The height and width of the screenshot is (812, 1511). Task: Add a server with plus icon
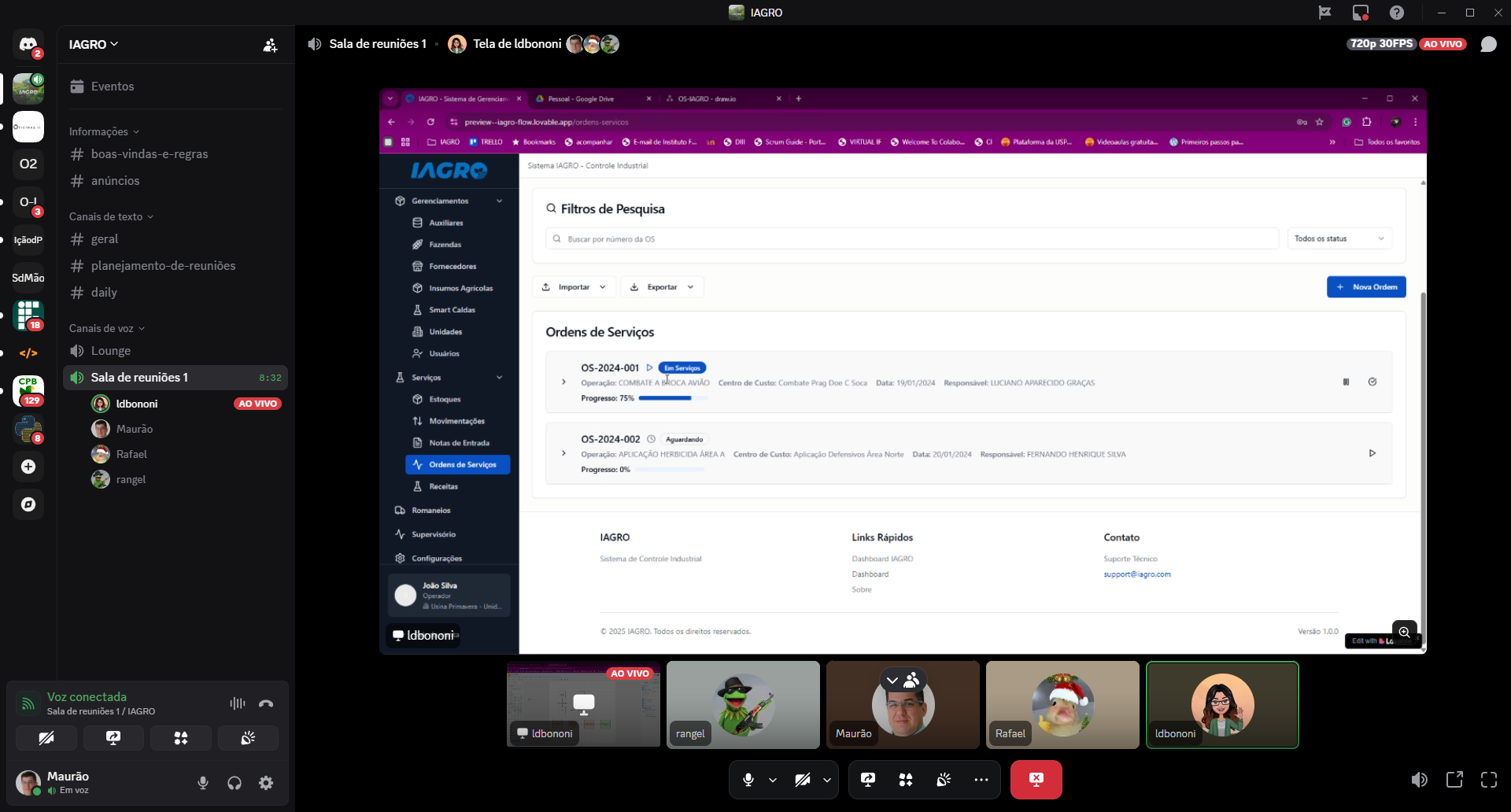tap(28, 467)
